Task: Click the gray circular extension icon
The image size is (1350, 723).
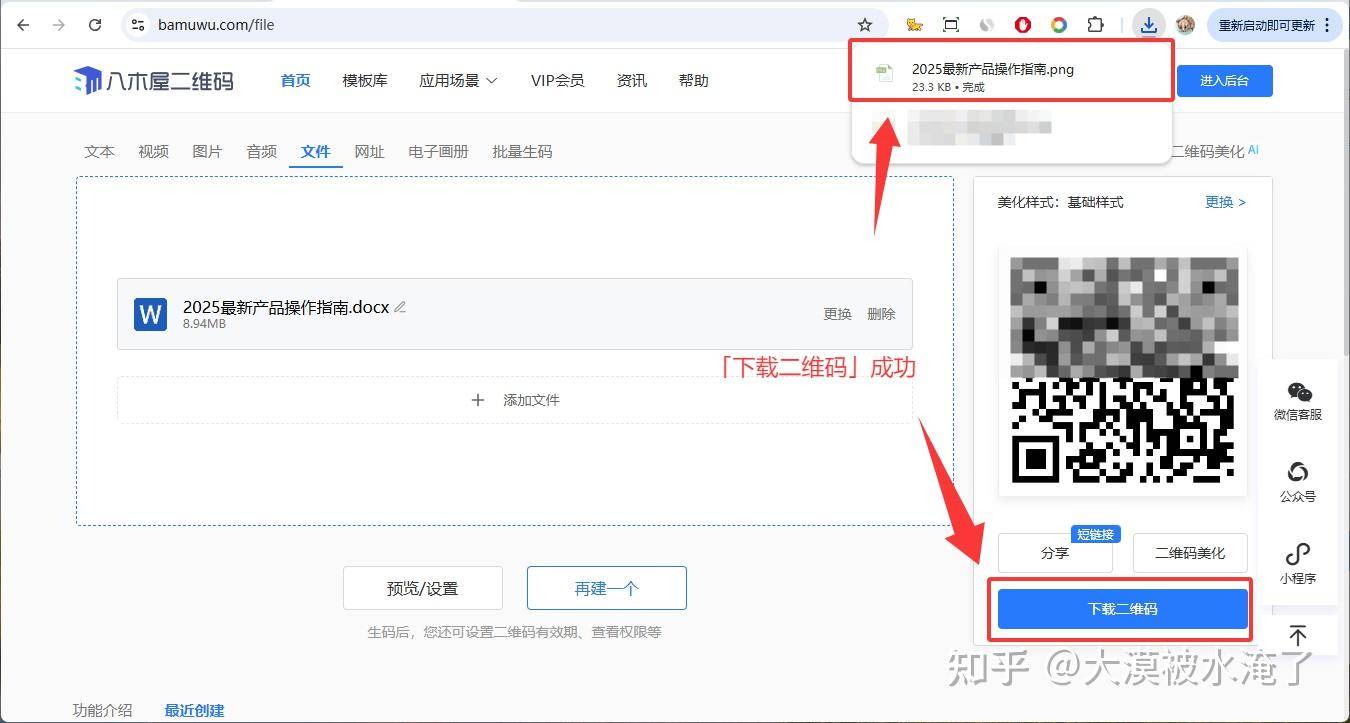Action: 987,25
